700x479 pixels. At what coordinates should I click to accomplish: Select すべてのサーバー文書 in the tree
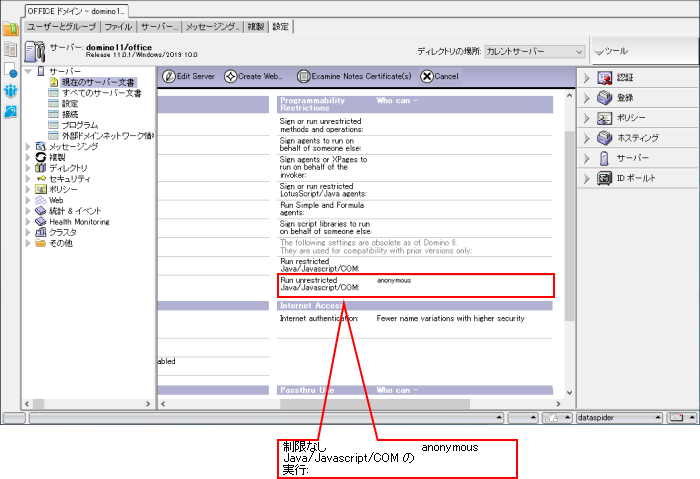point(101,93)
